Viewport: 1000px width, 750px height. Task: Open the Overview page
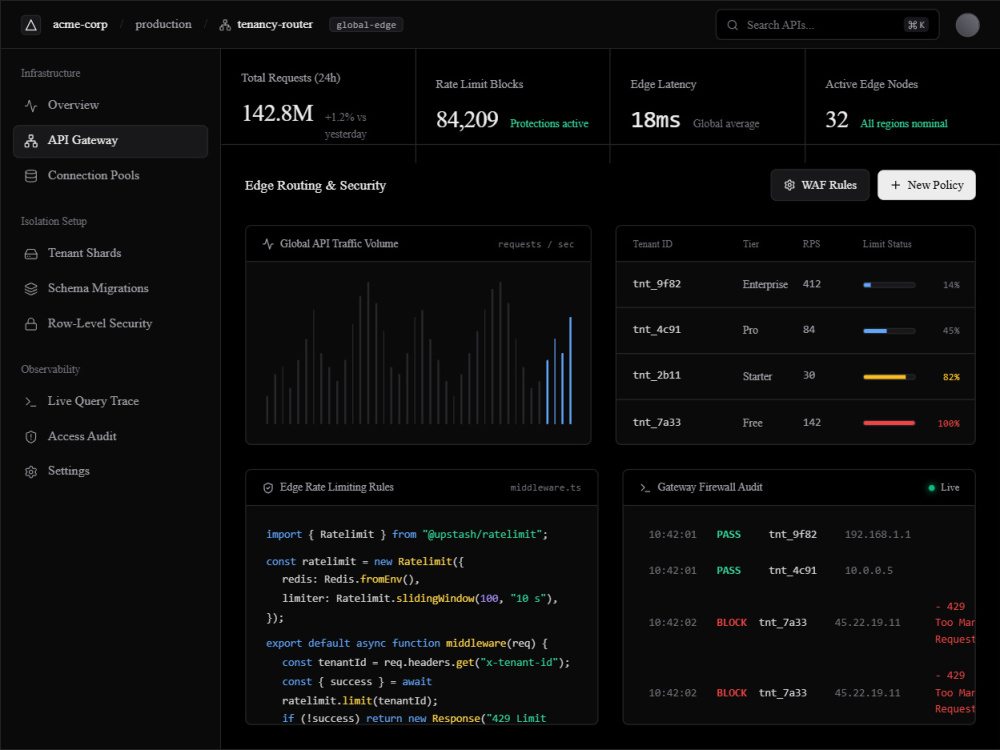point(110,105)
